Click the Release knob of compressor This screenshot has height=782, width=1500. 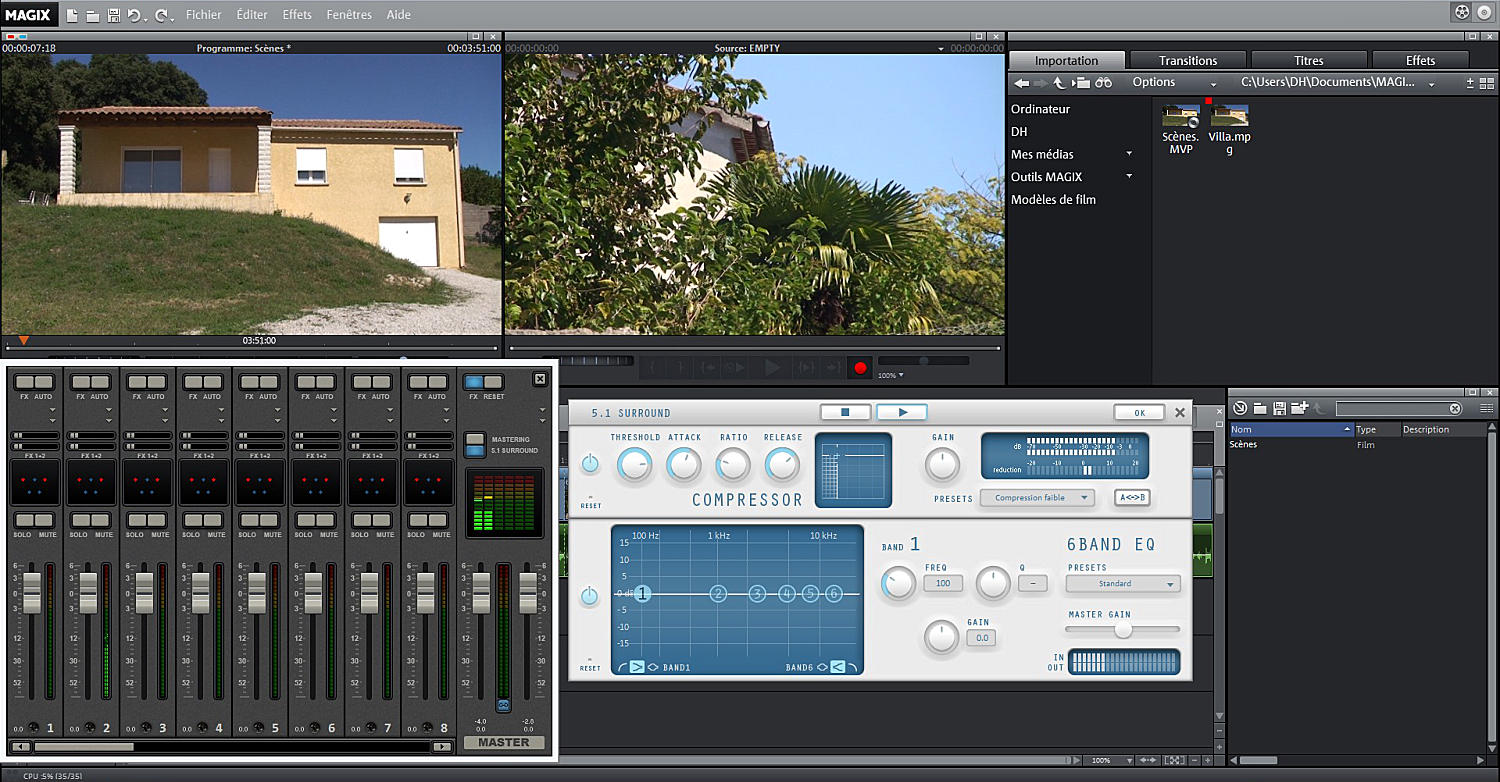(x=782, y=464)
